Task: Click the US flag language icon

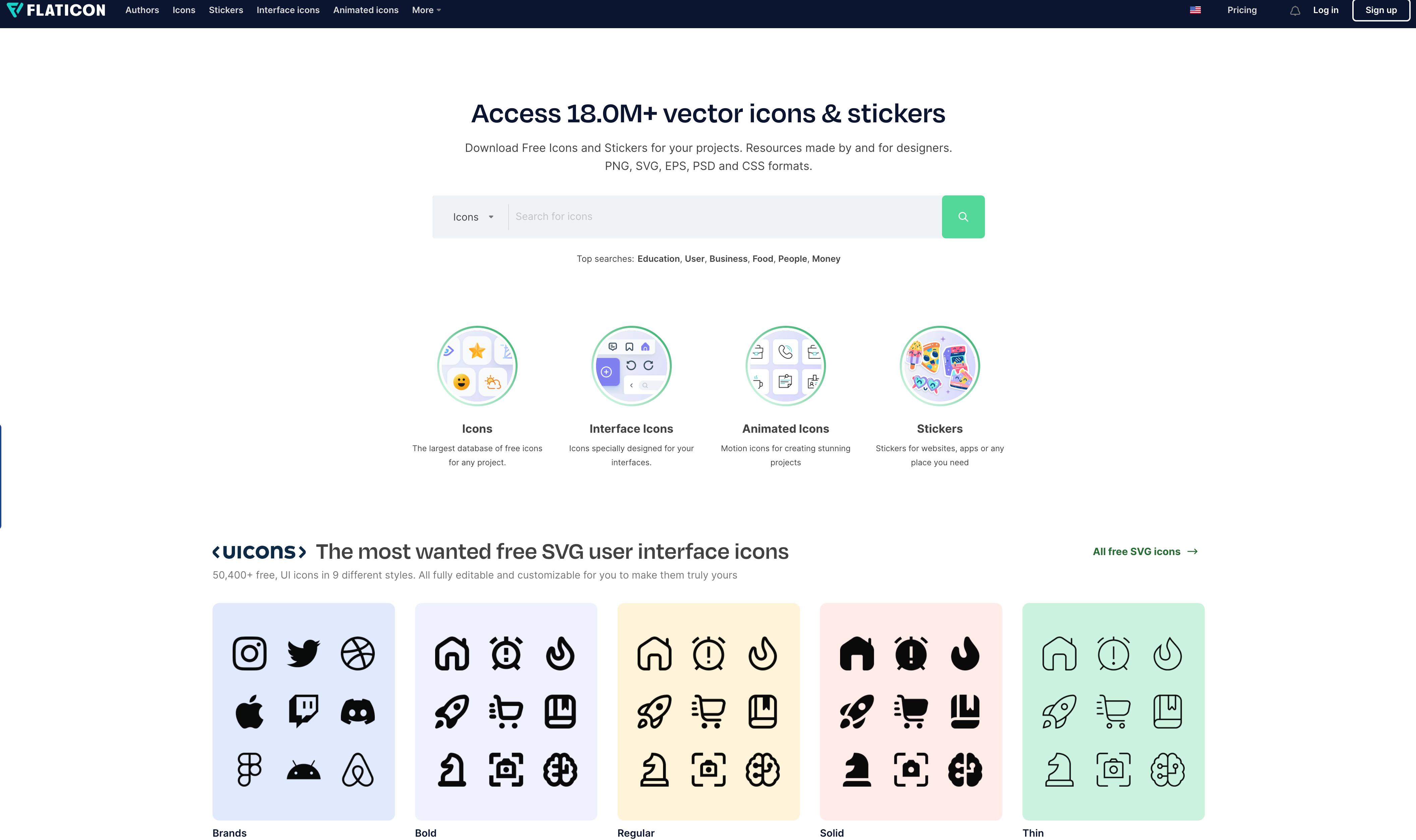Action: [x=1195, y=10]
